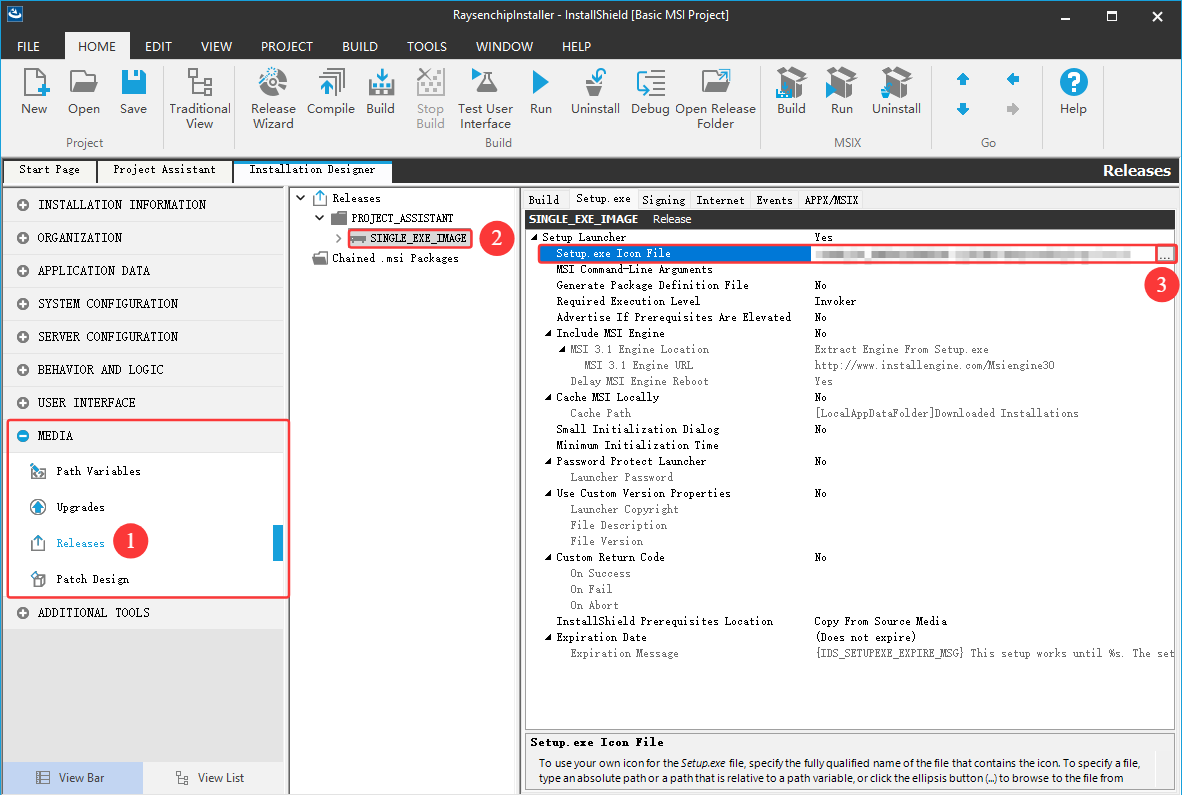Open the Patch Design view
This screenshot has width=1182, height=795.
click(92, 579)
